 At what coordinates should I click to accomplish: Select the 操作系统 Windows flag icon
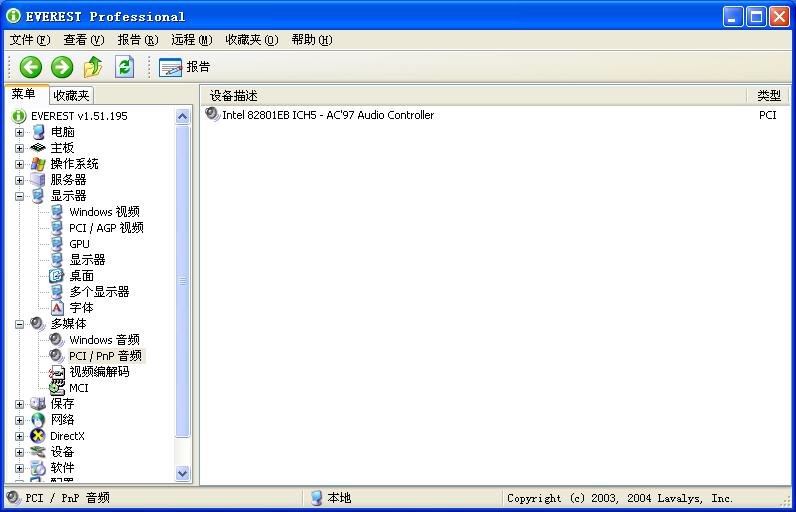pos(38,164)
